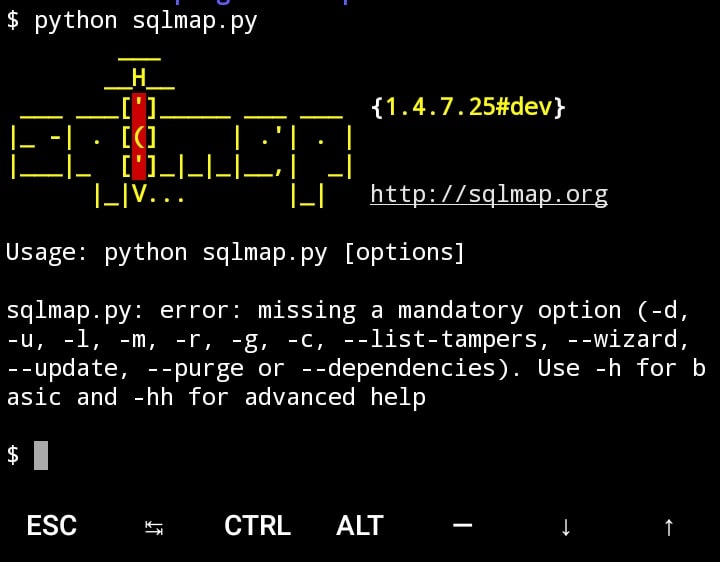This screenshot has width=720, height=562.
Task: Click the '--purge' option text
Action: pyautogui.click(x=195, y=369)
